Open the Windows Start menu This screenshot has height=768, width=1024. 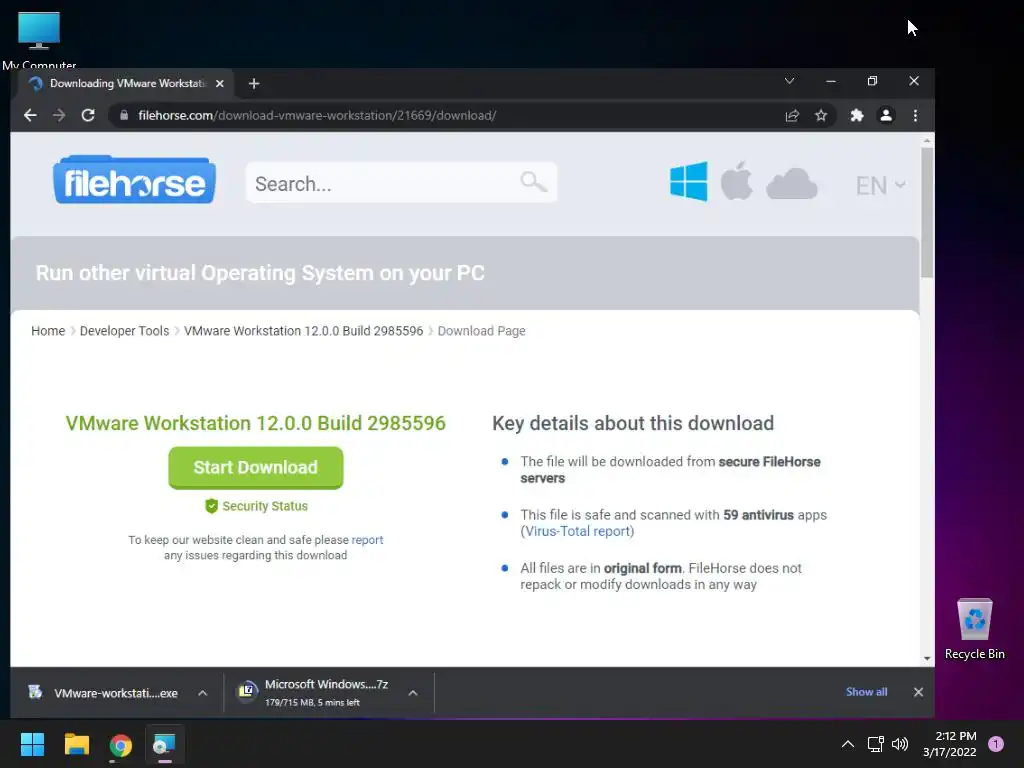(32, 744)
